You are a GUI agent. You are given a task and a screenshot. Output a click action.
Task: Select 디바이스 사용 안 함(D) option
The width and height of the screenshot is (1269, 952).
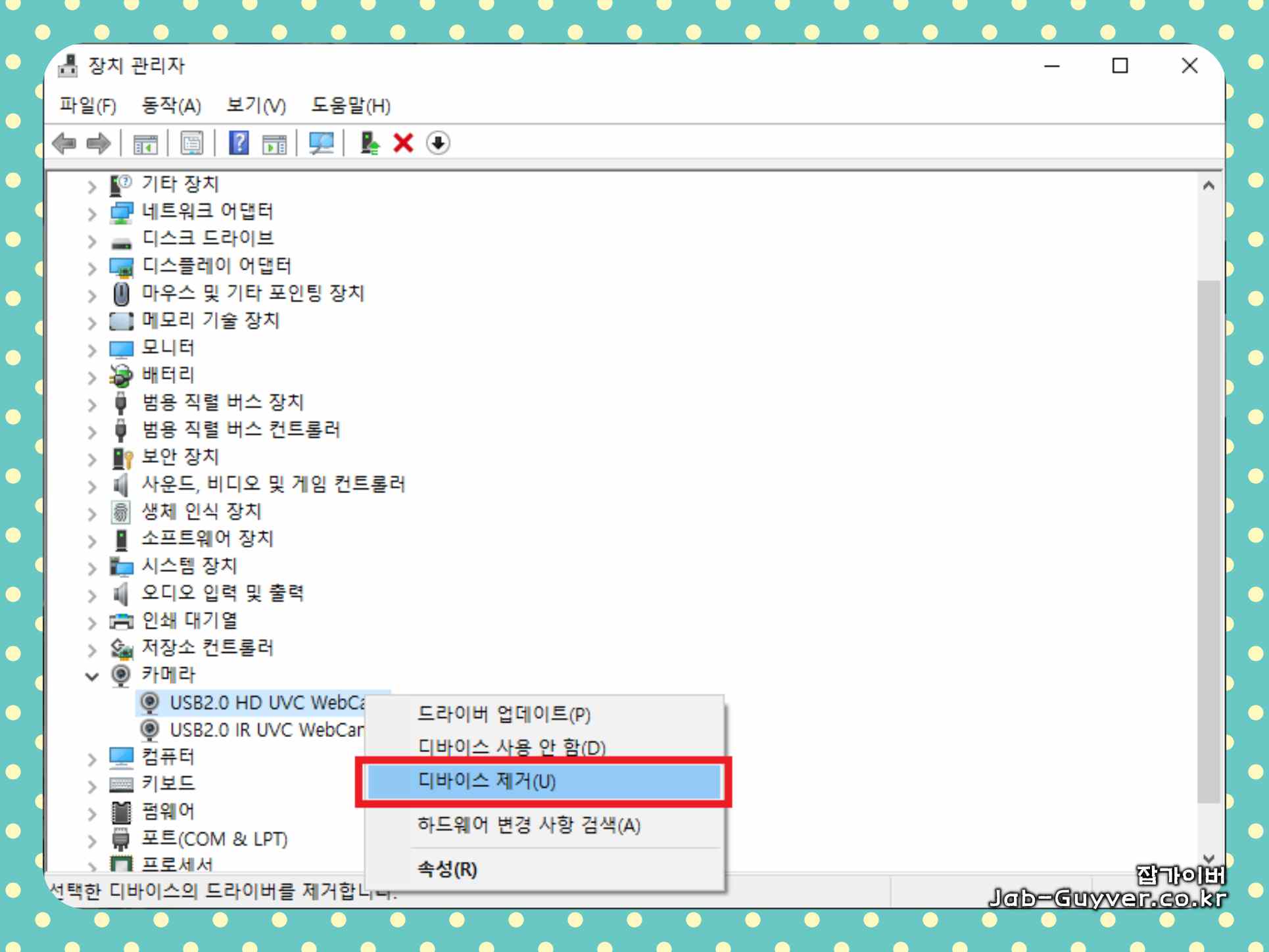(512, 748)
